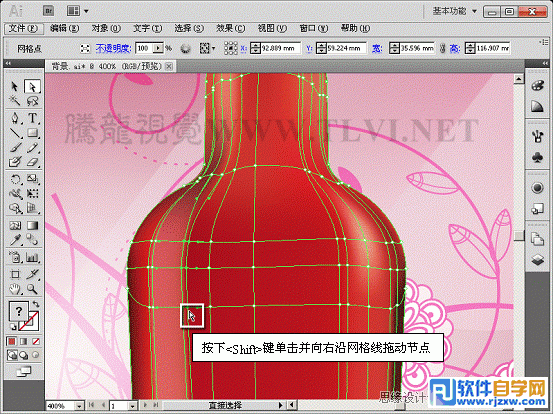
Task: Open the zoom level 400% dropdown
Action: click(80, 406)
